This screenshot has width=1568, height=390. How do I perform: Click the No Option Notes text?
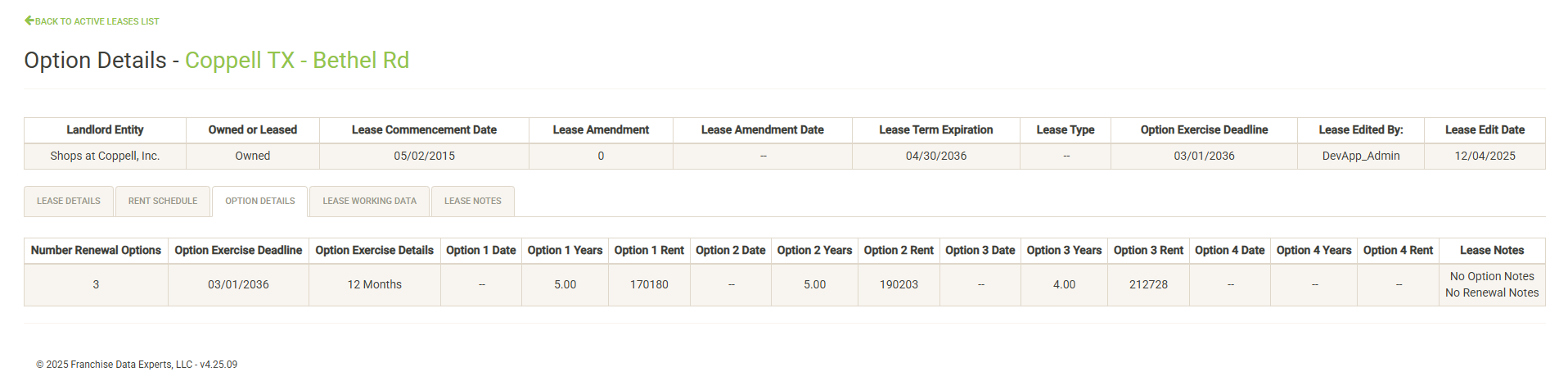[x=1492, y=277]
